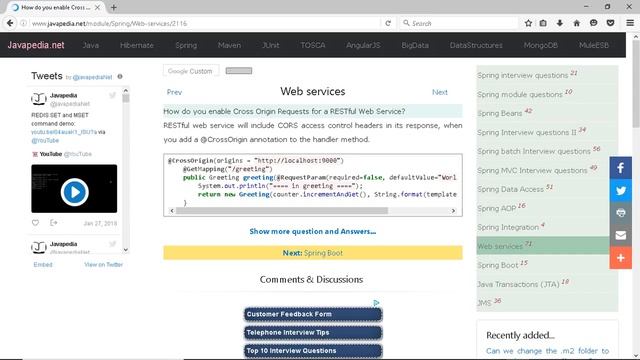Open the Hibernate menu item
This screenshot has height=360, width=640.
[137, 45]
